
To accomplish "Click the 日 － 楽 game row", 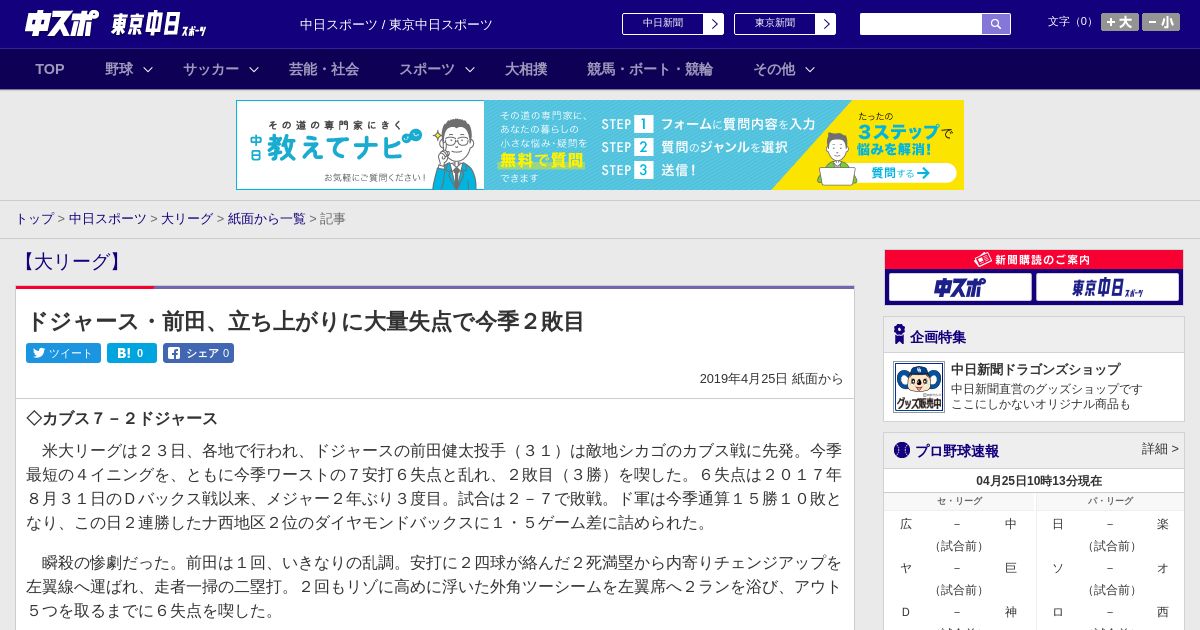I will coord(1110,524).
